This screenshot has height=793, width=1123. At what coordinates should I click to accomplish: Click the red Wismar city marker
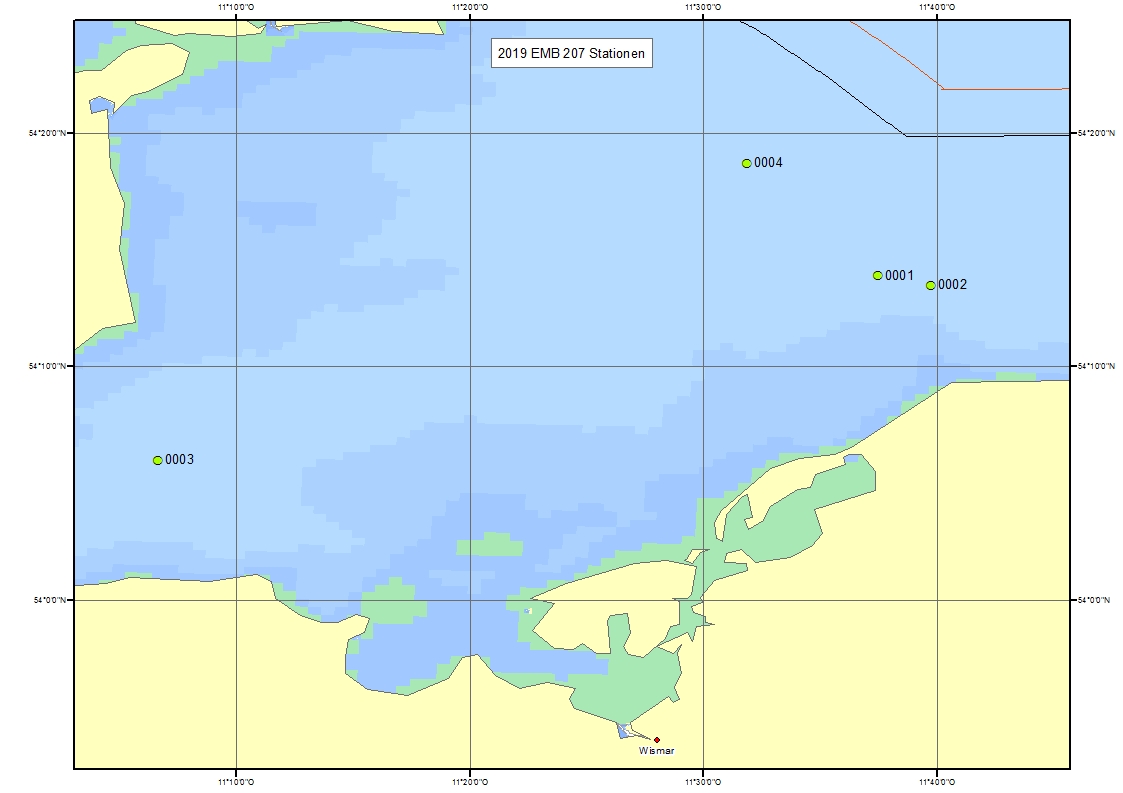click(x=657, y=740)
